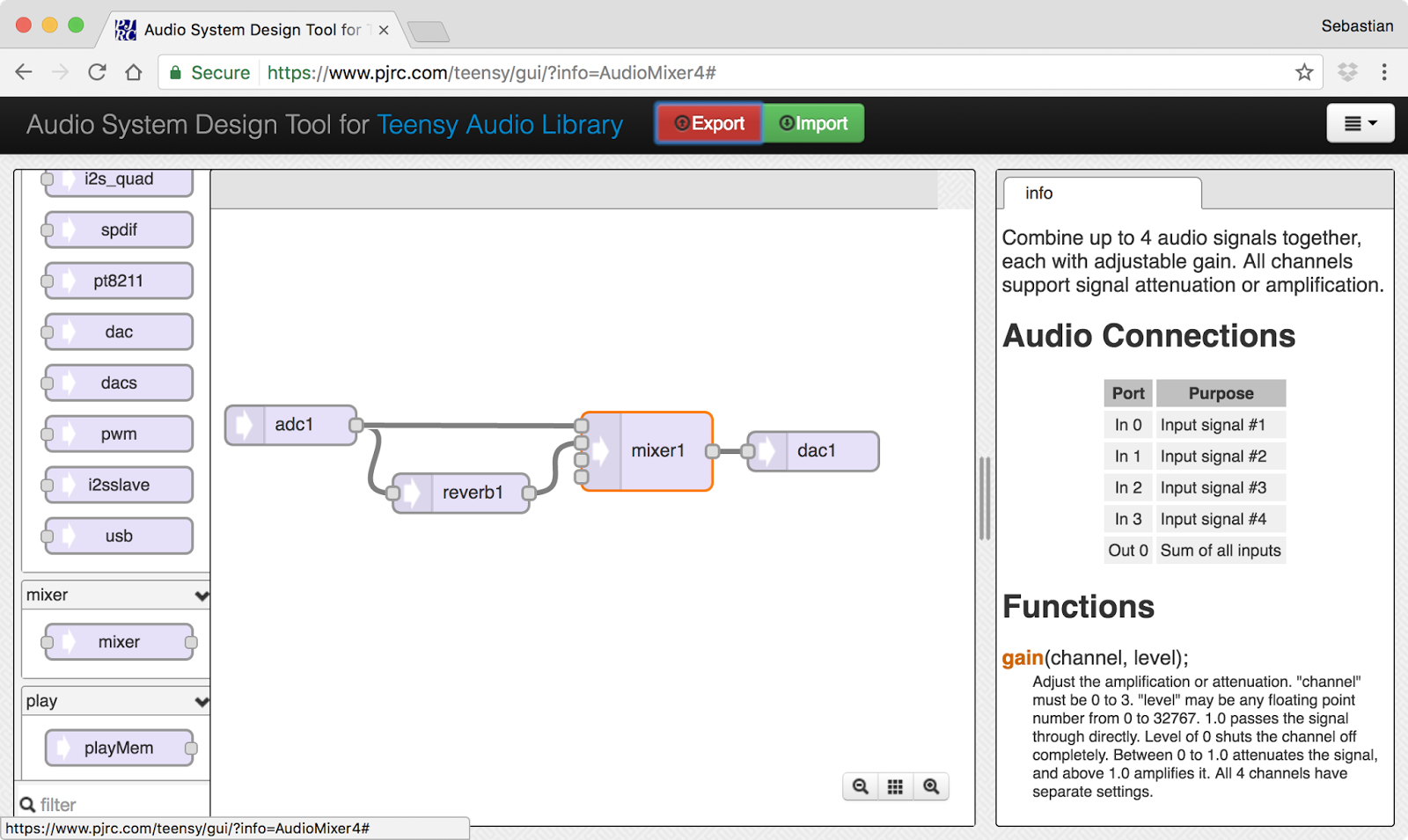
Task: Click the grid overview icon between zoom controls
Action: tap(896, 785)
